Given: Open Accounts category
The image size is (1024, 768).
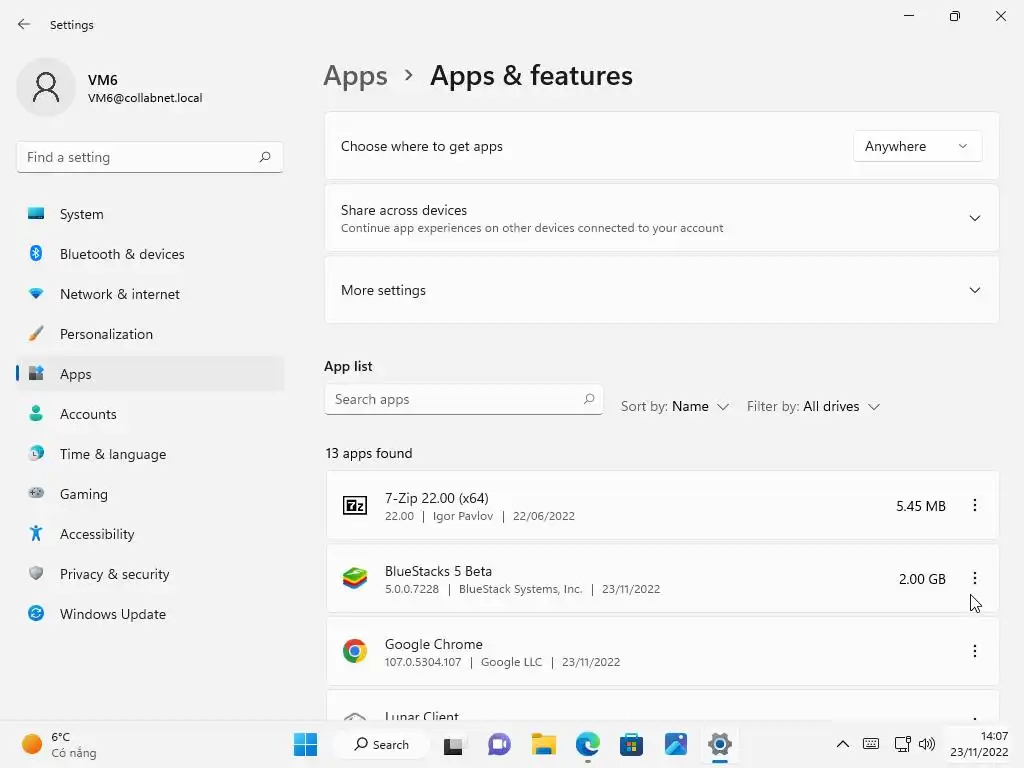Looking at the screenshot, I should (x=150, y=414).
